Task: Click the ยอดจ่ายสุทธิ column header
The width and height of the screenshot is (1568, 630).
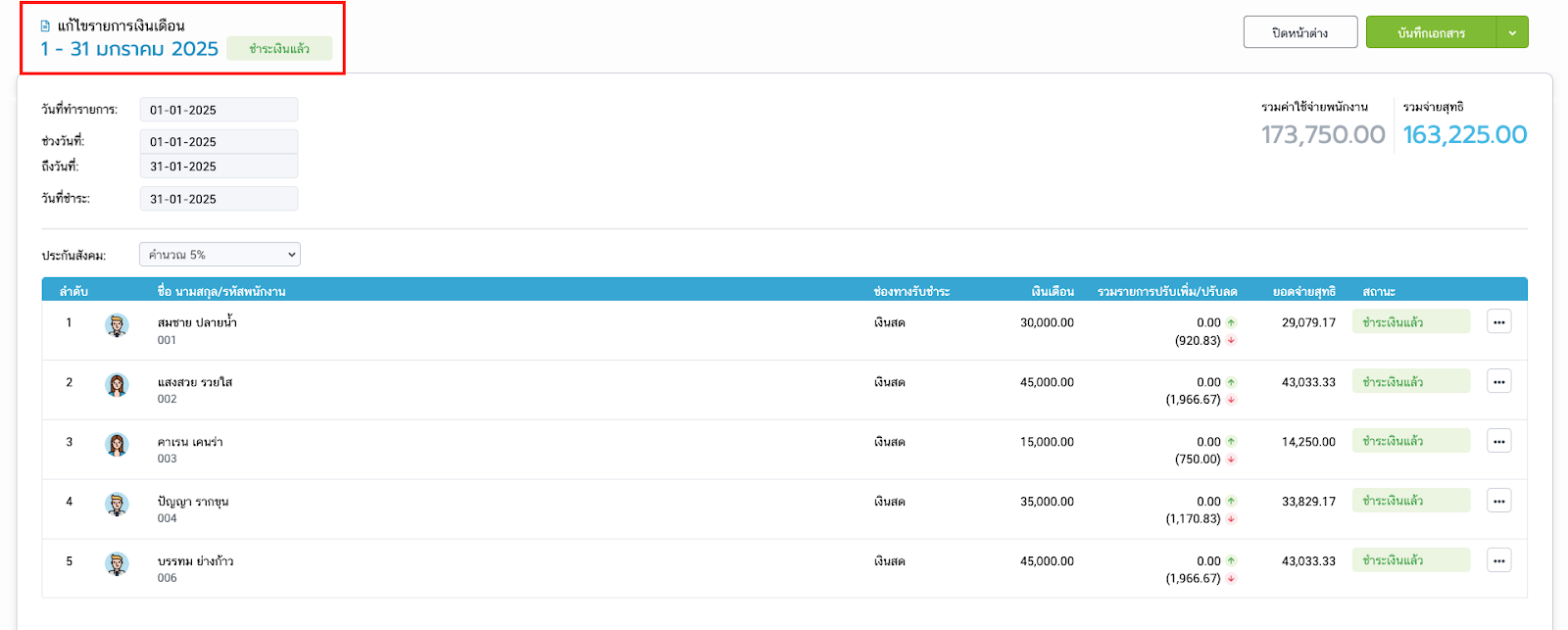Action: tap(1303, 291)
